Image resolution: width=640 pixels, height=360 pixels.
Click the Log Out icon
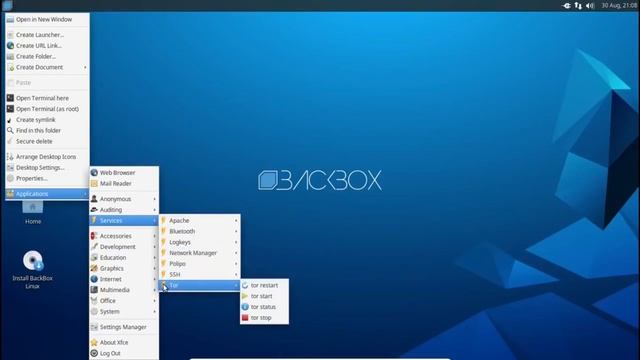pos(94,353)
